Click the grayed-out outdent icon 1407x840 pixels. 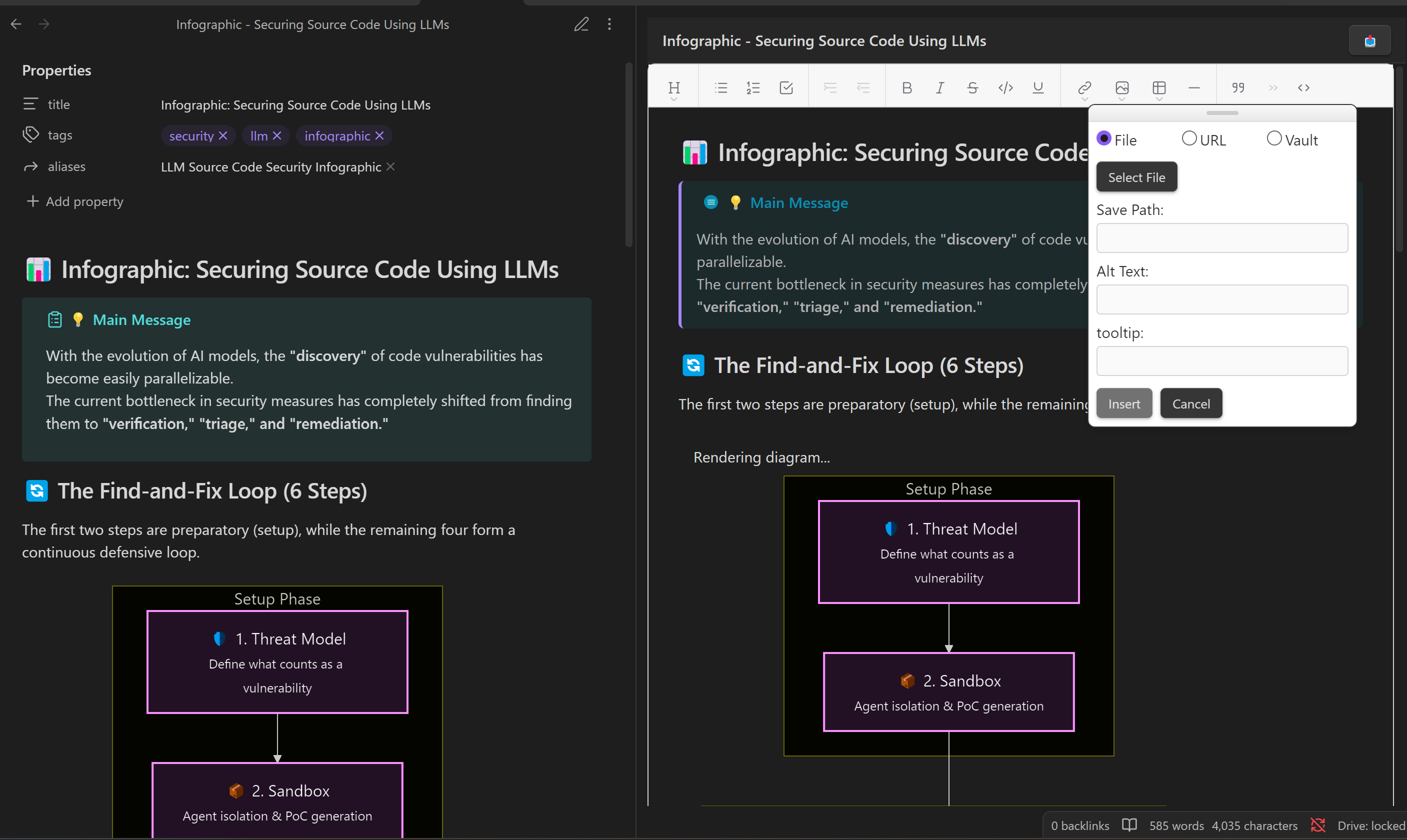click(x=863, y=87)
